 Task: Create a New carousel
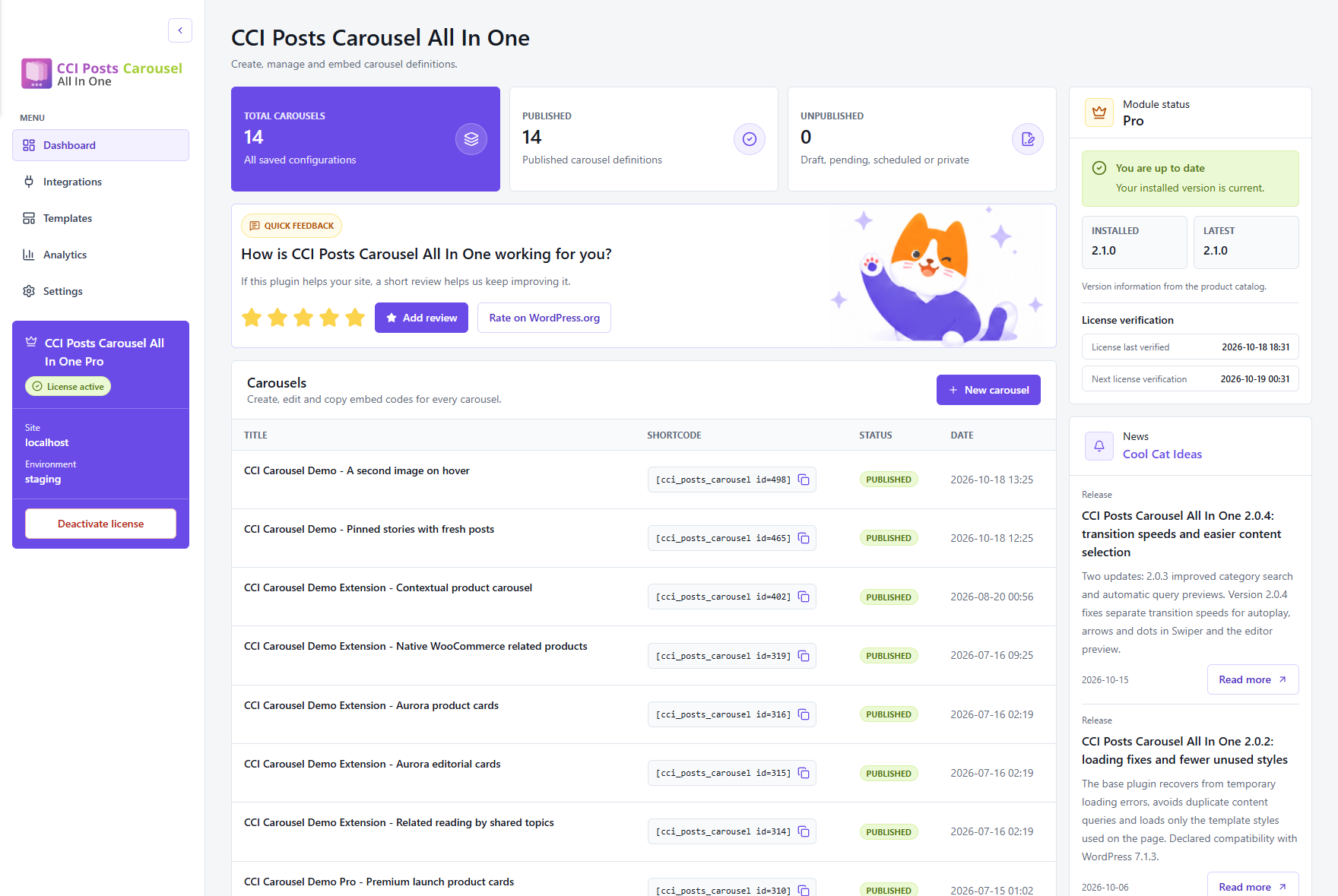coord(988,390)
